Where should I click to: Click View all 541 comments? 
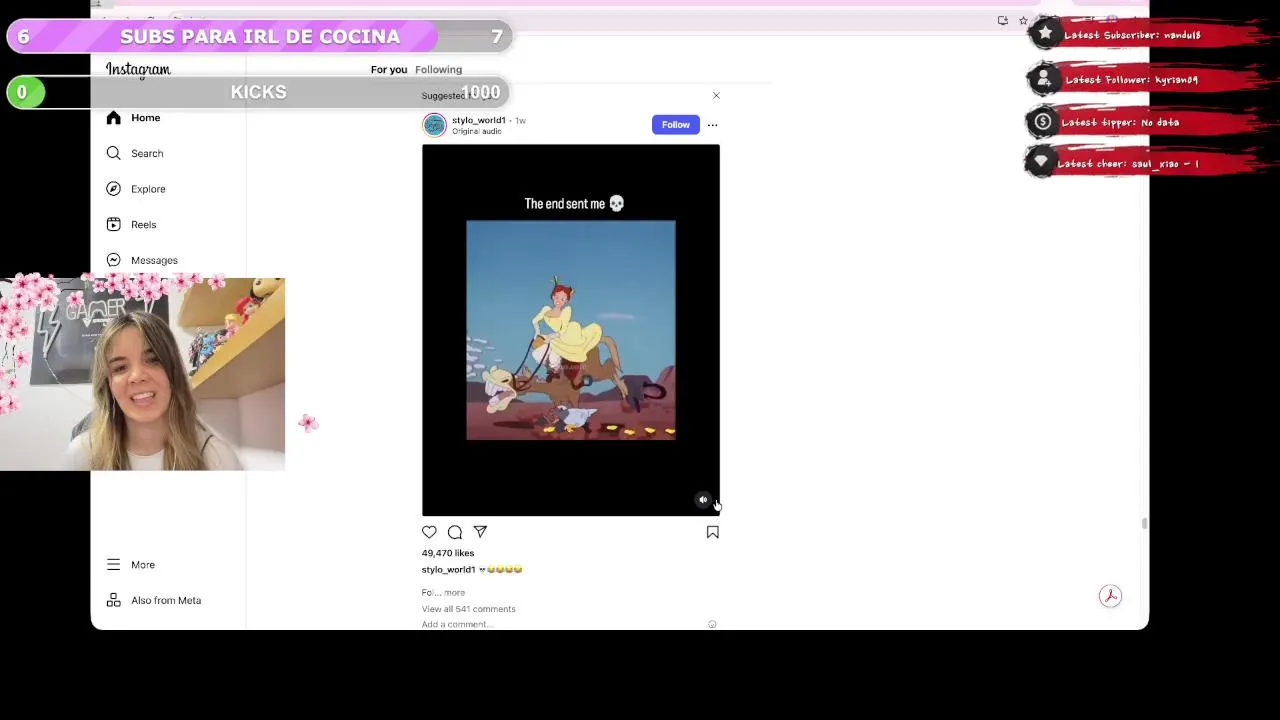pyautogui.click(x=468, y=609)
